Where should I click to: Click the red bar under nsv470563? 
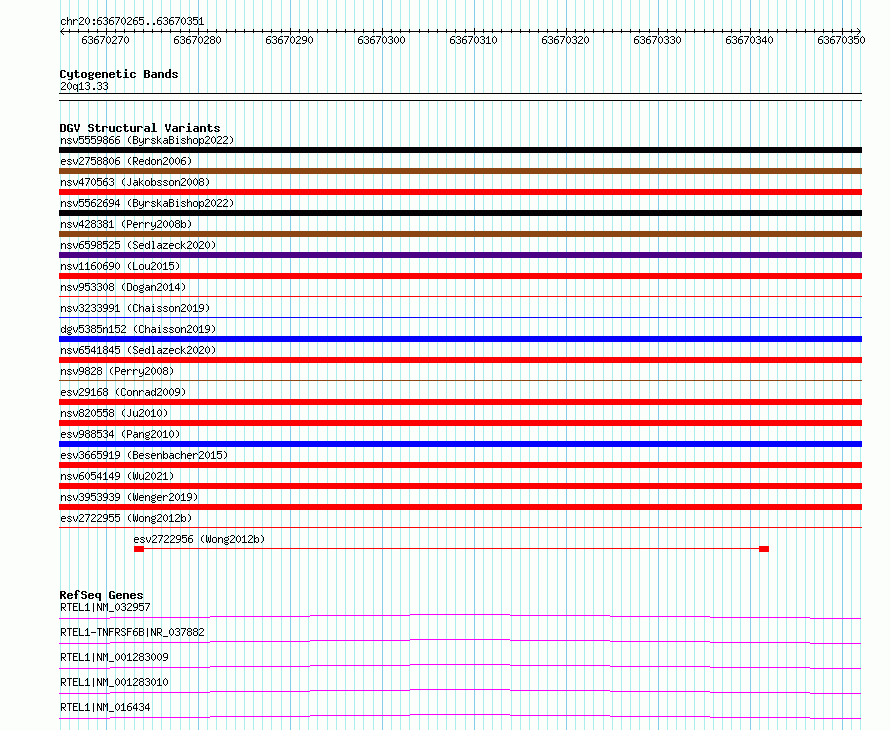[x=460, y=192]
